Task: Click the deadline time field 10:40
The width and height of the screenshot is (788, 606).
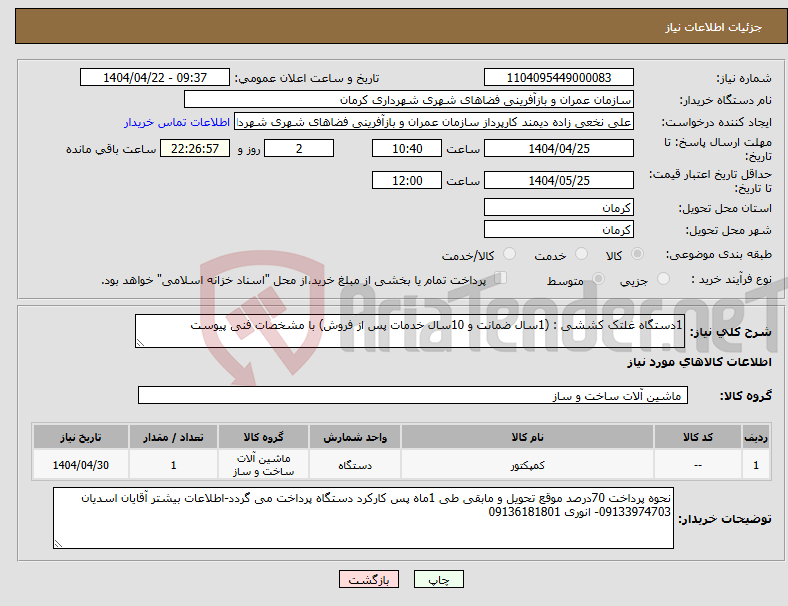Action: coord(407,148)
